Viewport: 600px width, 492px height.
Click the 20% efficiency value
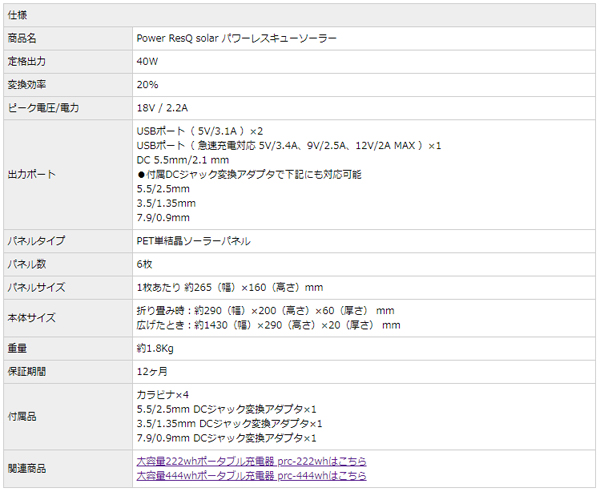(x=147, y=85)
